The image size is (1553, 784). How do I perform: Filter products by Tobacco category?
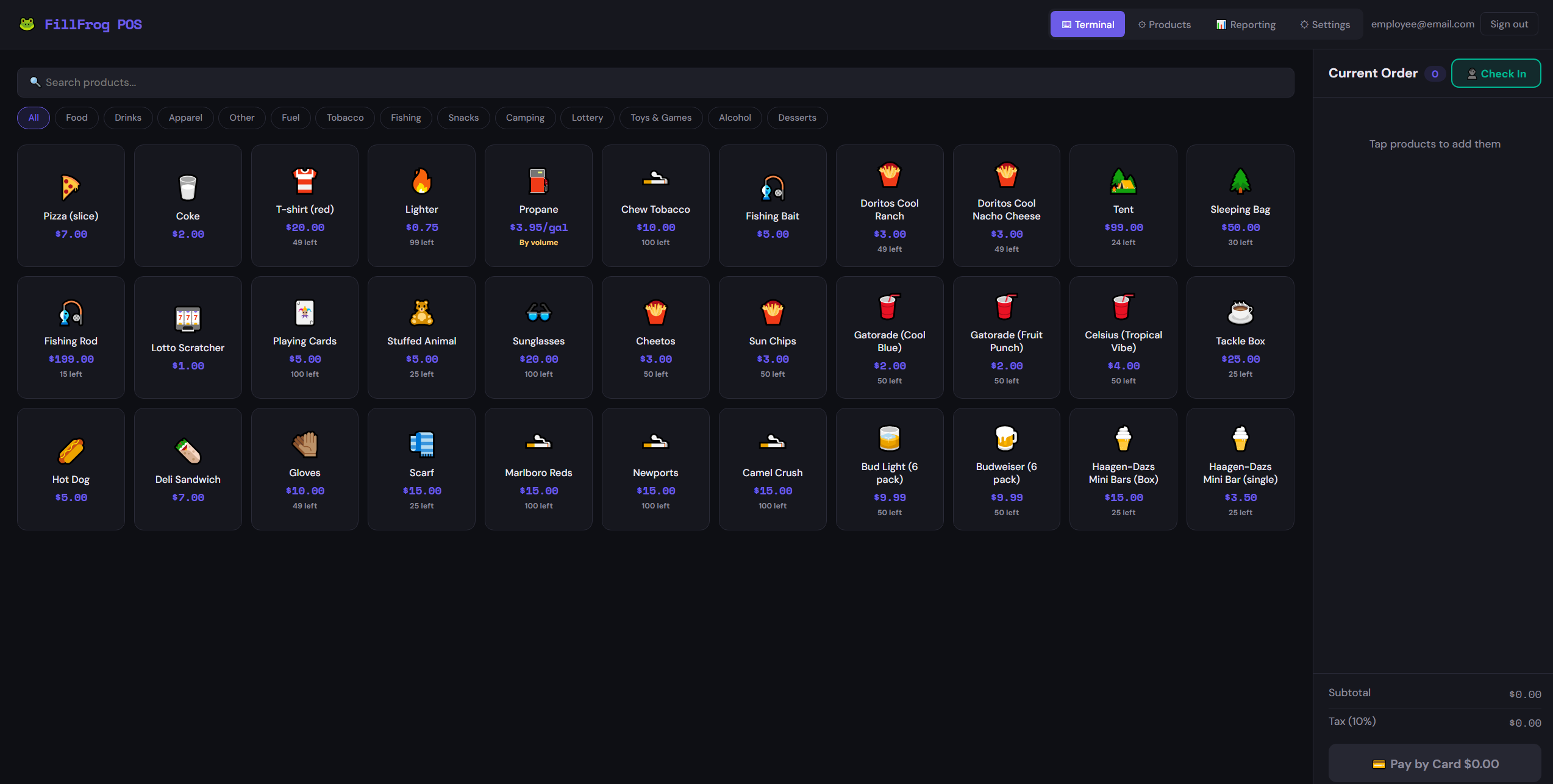coord(345,118)
